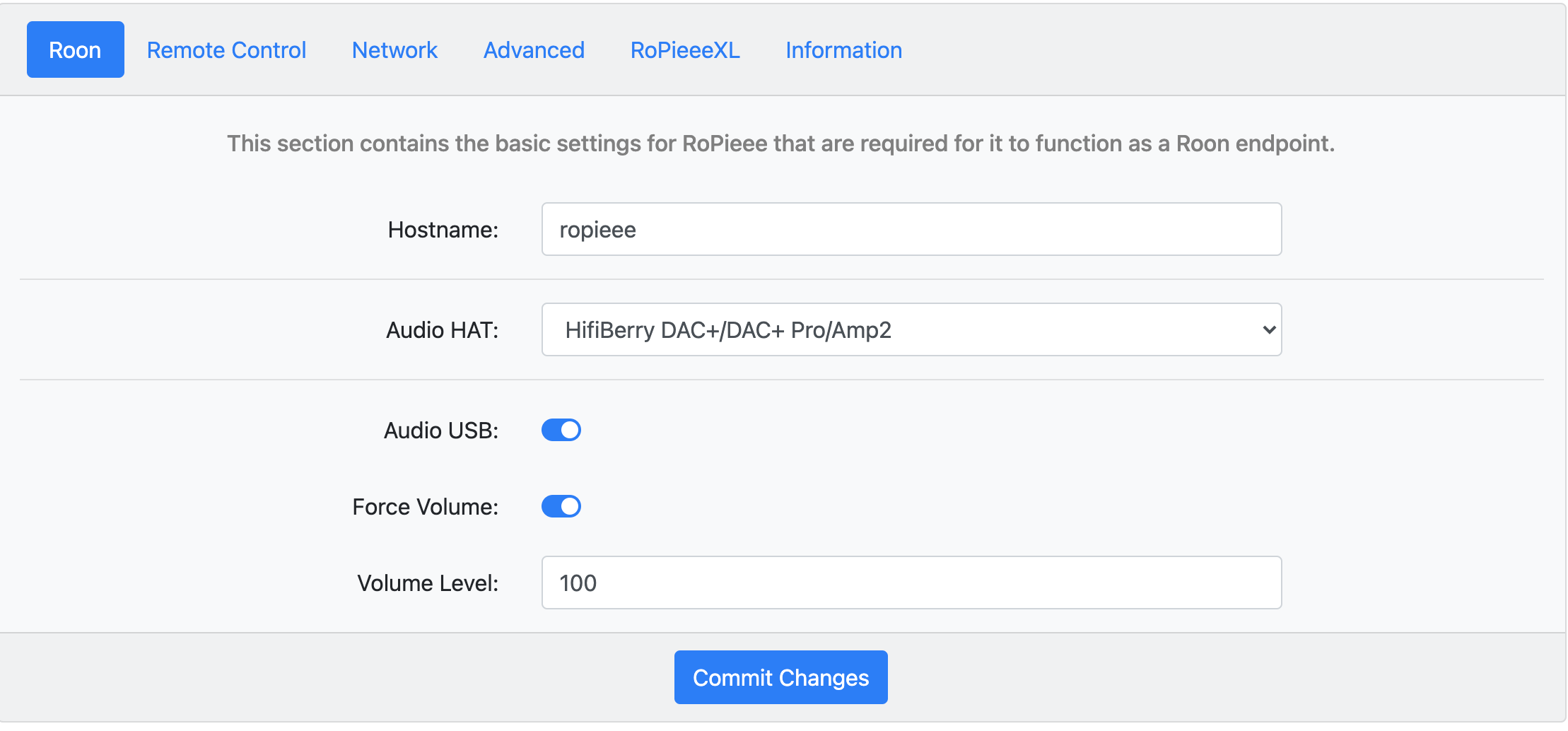Click the 'Audio USB:' label
Viewport: 1568px width, 731px height.
click(441, 431)
